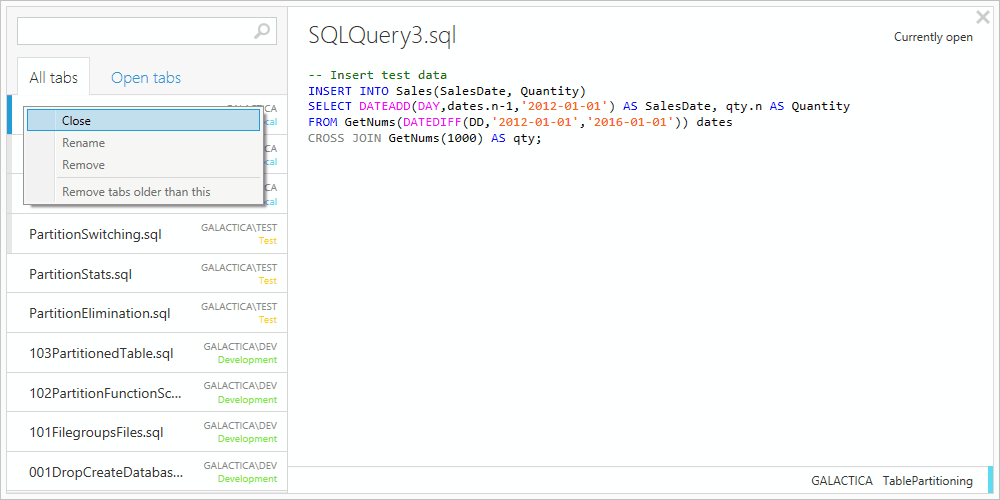Click the TablePartitioning database label
Viewport: 1000px width, 500px height.
[x=927, y=481]
